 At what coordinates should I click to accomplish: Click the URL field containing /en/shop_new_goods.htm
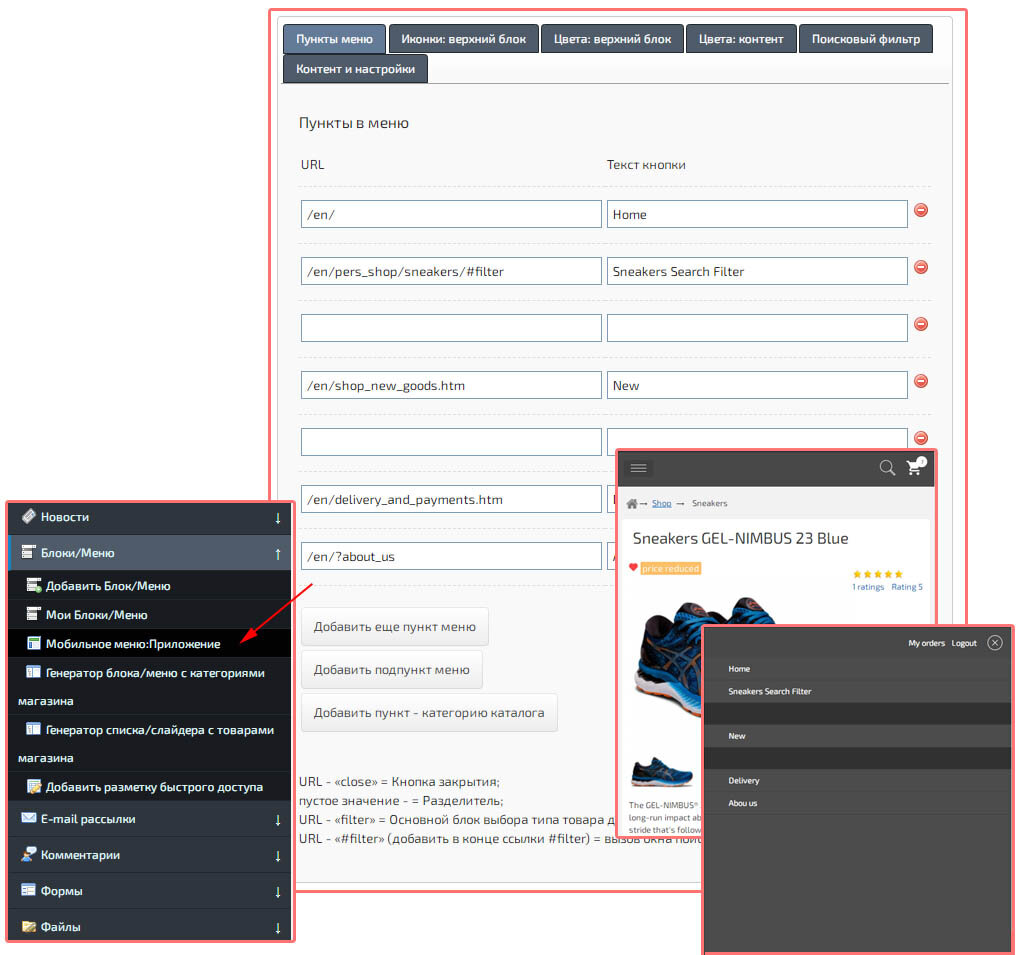(x=450, y=385)
